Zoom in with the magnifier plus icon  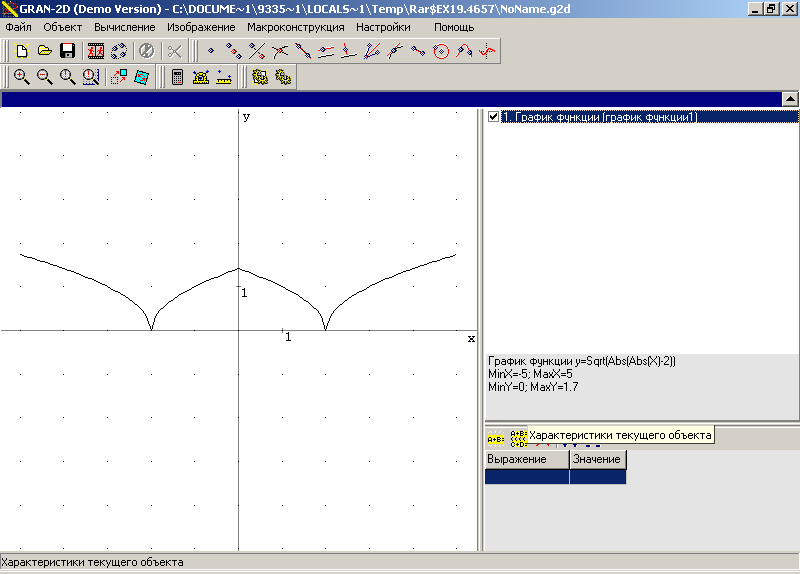pos(21,77)
